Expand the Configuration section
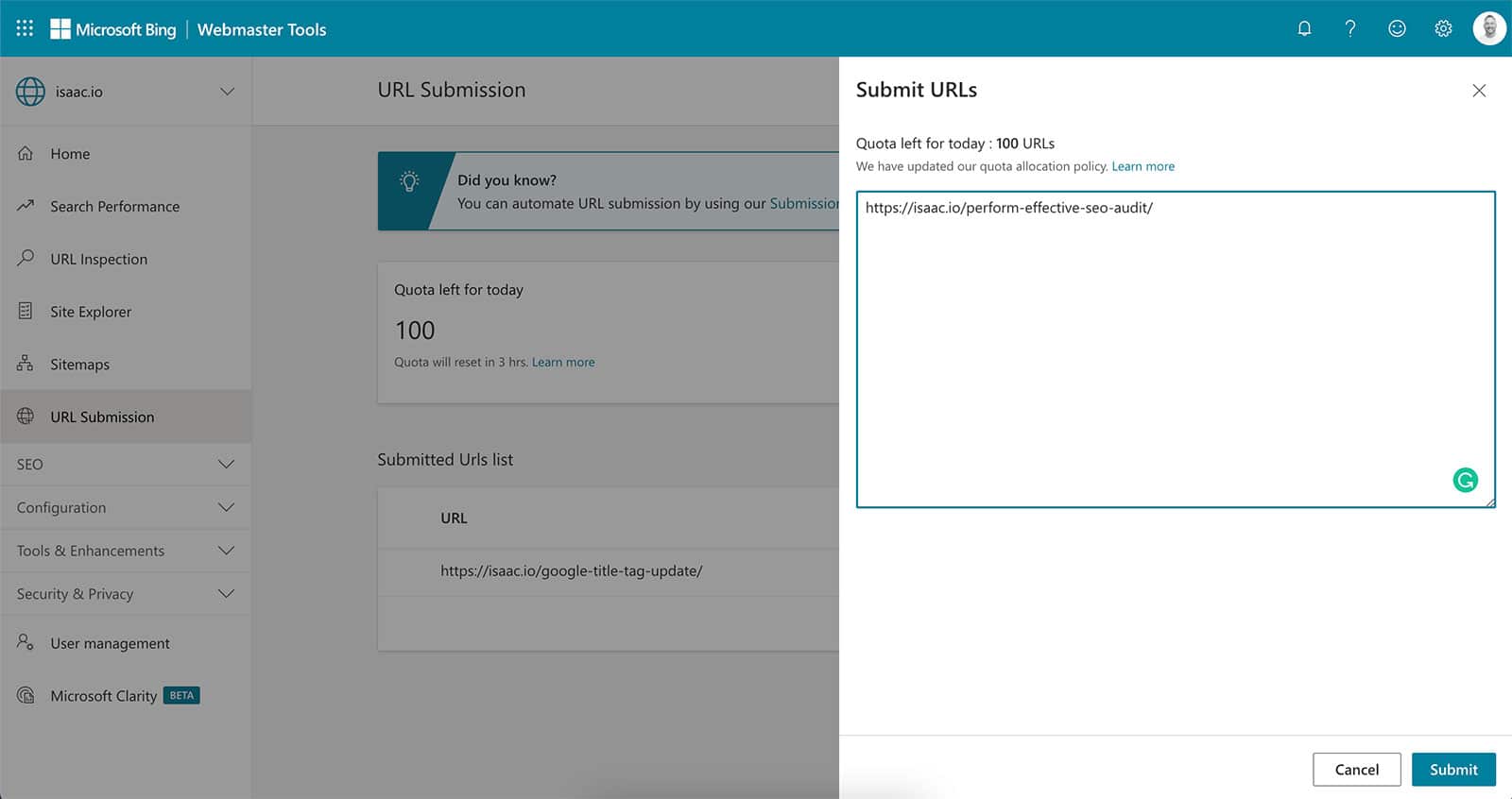Image resolution: width=1512 pixels, height=799 pixels. (126, 507)
